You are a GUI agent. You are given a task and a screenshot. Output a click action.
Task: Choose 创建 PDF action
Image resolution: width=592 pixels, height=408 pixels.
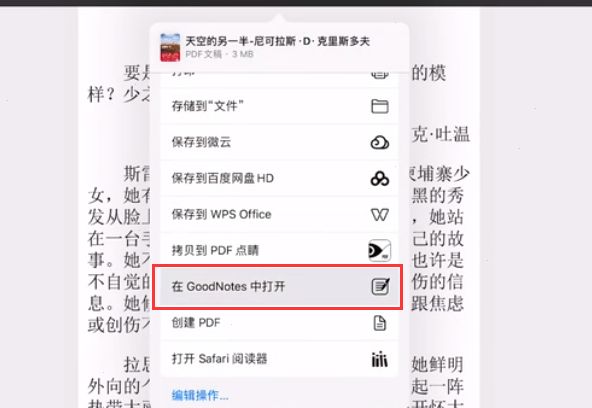pyautogui.click(x=279, y=323)
